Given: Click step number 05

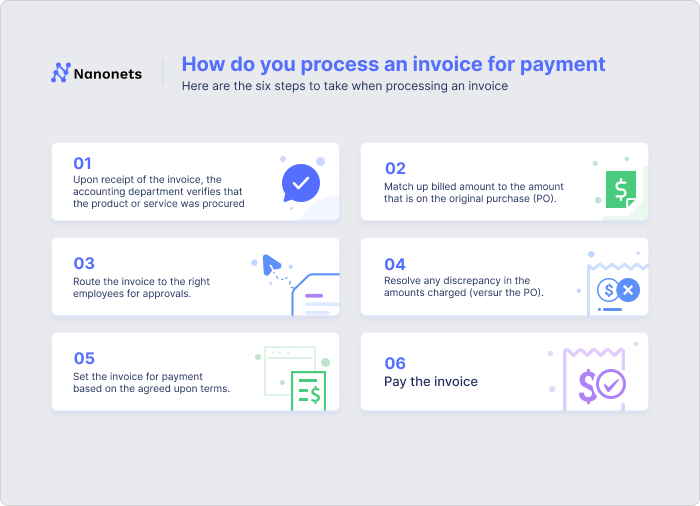Looking at the screenshot, I should pos(84,358).
